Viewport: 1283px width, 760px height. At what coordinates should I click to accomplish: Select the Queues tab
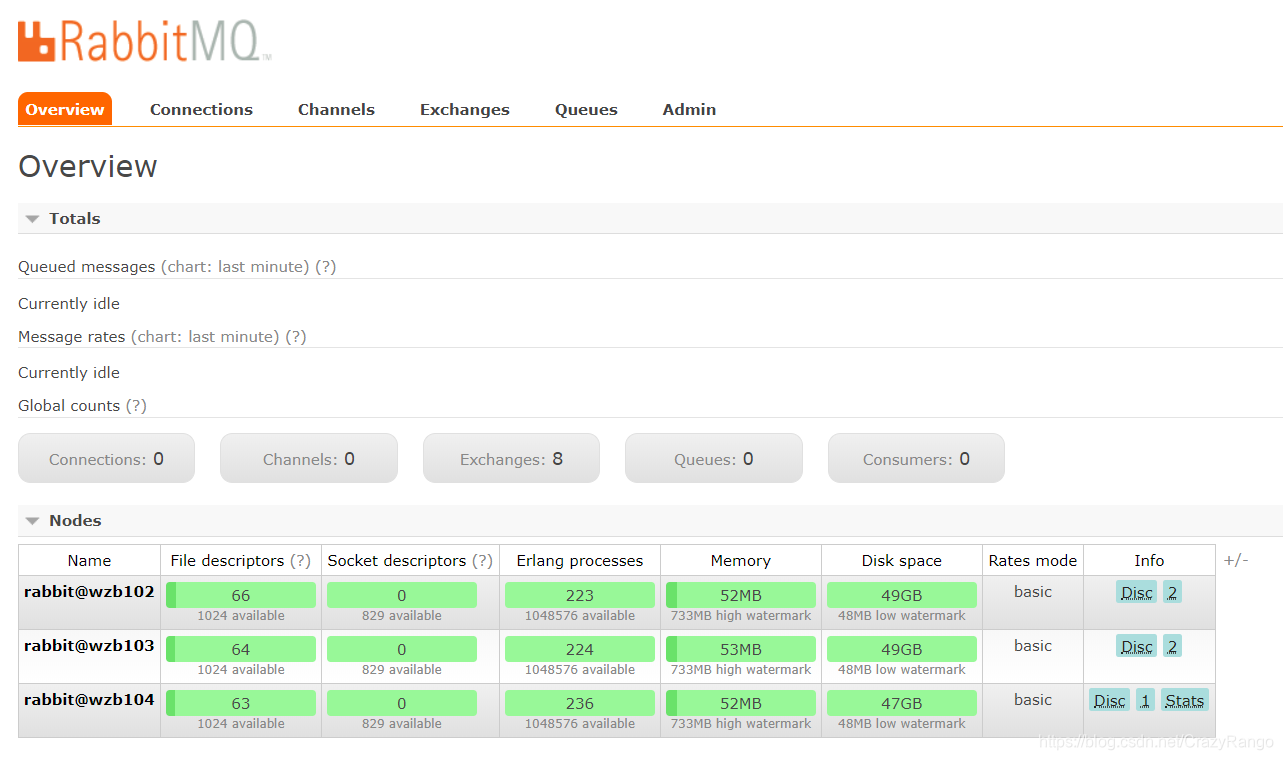click(586, 109)
